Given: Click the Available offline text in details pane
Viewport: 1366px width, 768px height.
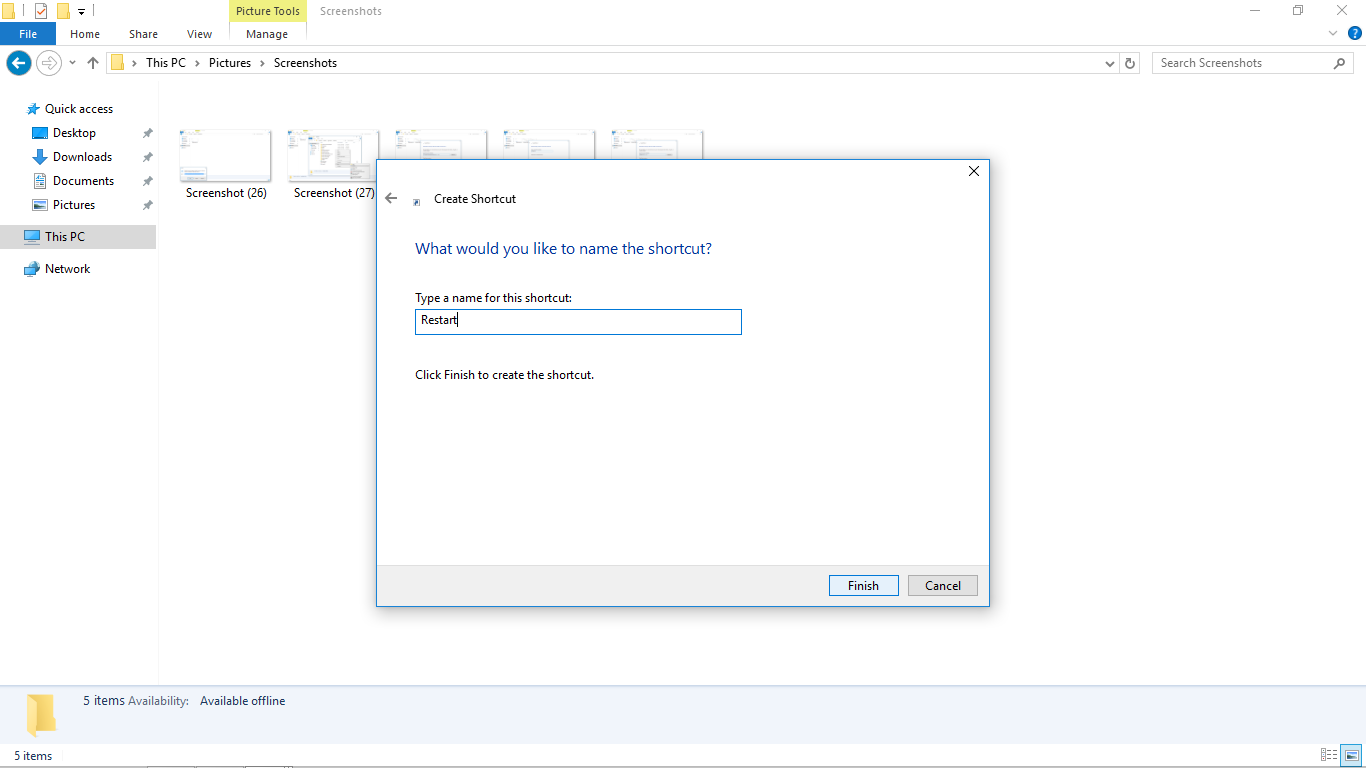Looking at the screenshot, I should (242, 701).
